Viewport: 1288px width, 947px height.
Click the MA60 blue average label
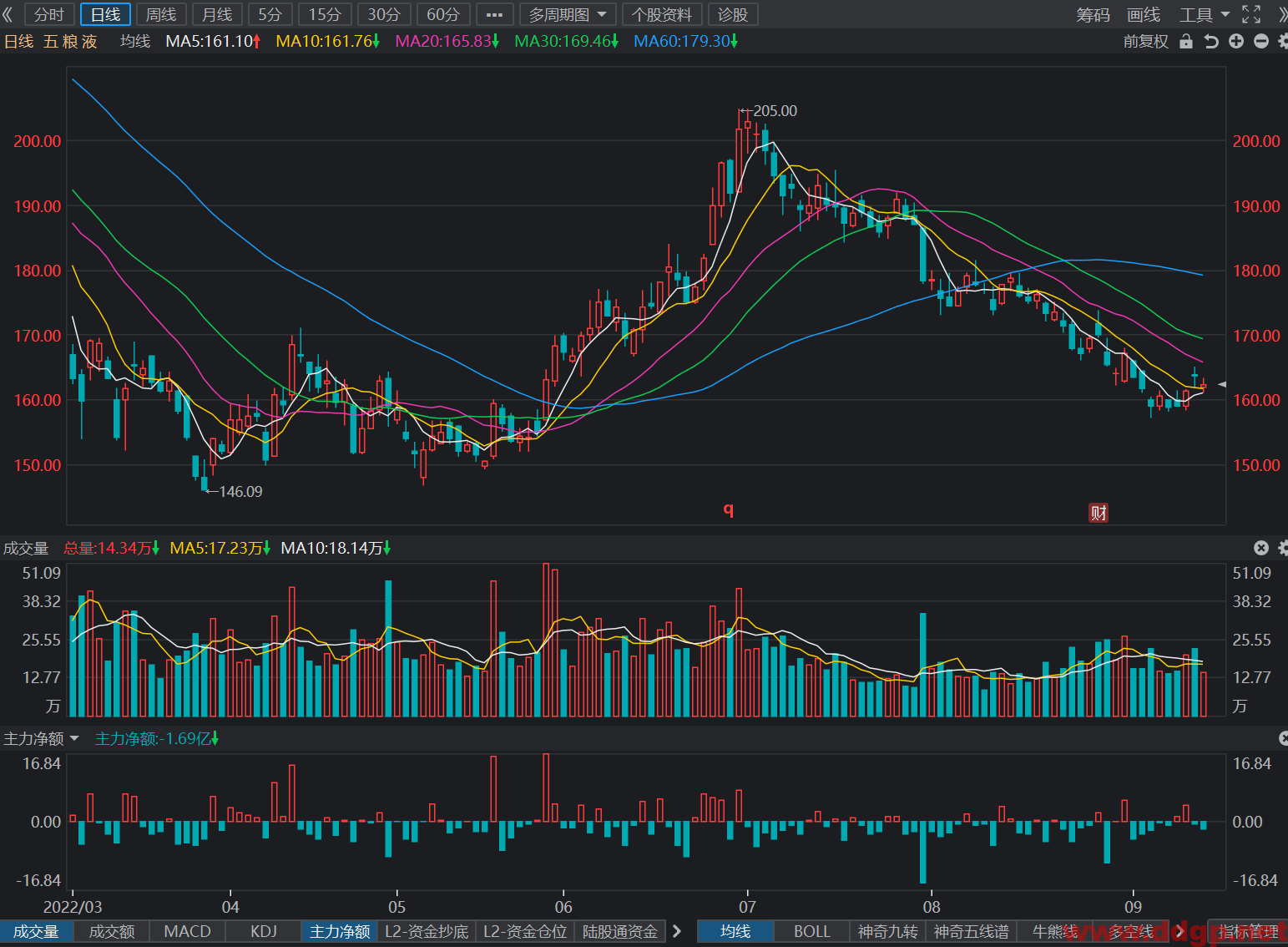[x=685, y=41]
